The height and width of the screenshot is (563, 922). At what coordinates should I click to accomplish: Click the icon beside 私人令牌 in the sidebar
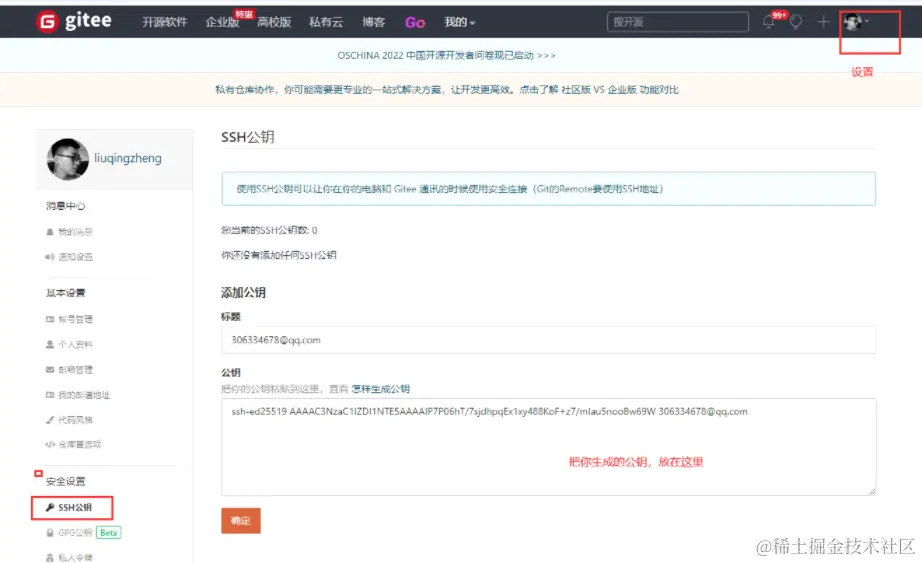(x=50, y=557)
